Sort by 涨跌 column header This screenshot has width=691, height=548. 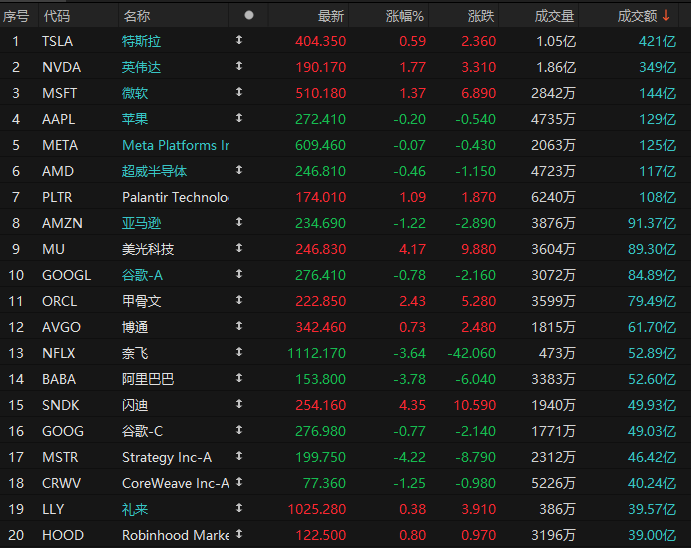coord(481,16)
